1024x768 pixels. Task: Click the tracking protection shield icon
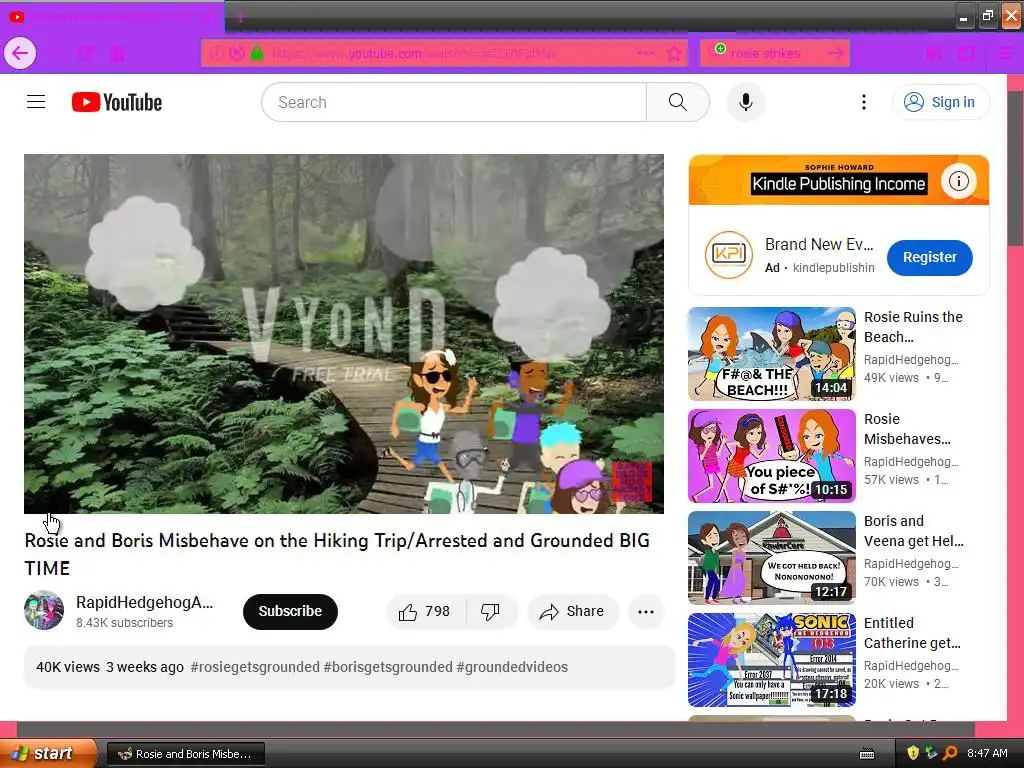pos(237,53)
